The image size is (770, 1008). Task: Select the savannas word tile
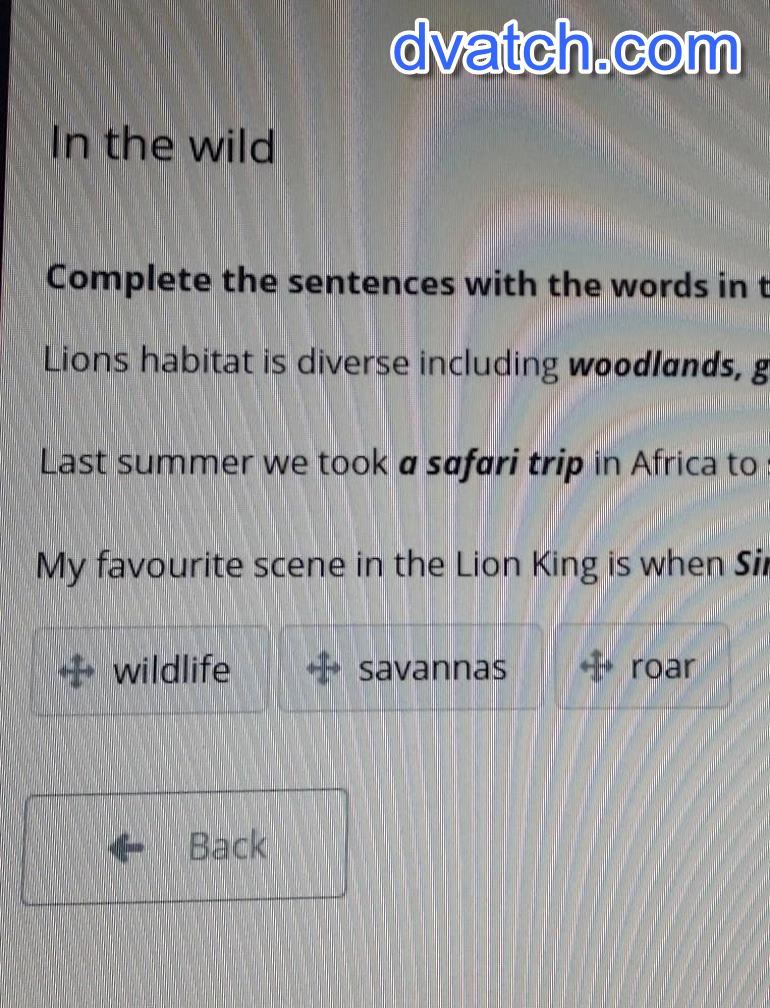click(x=410, y=667)
